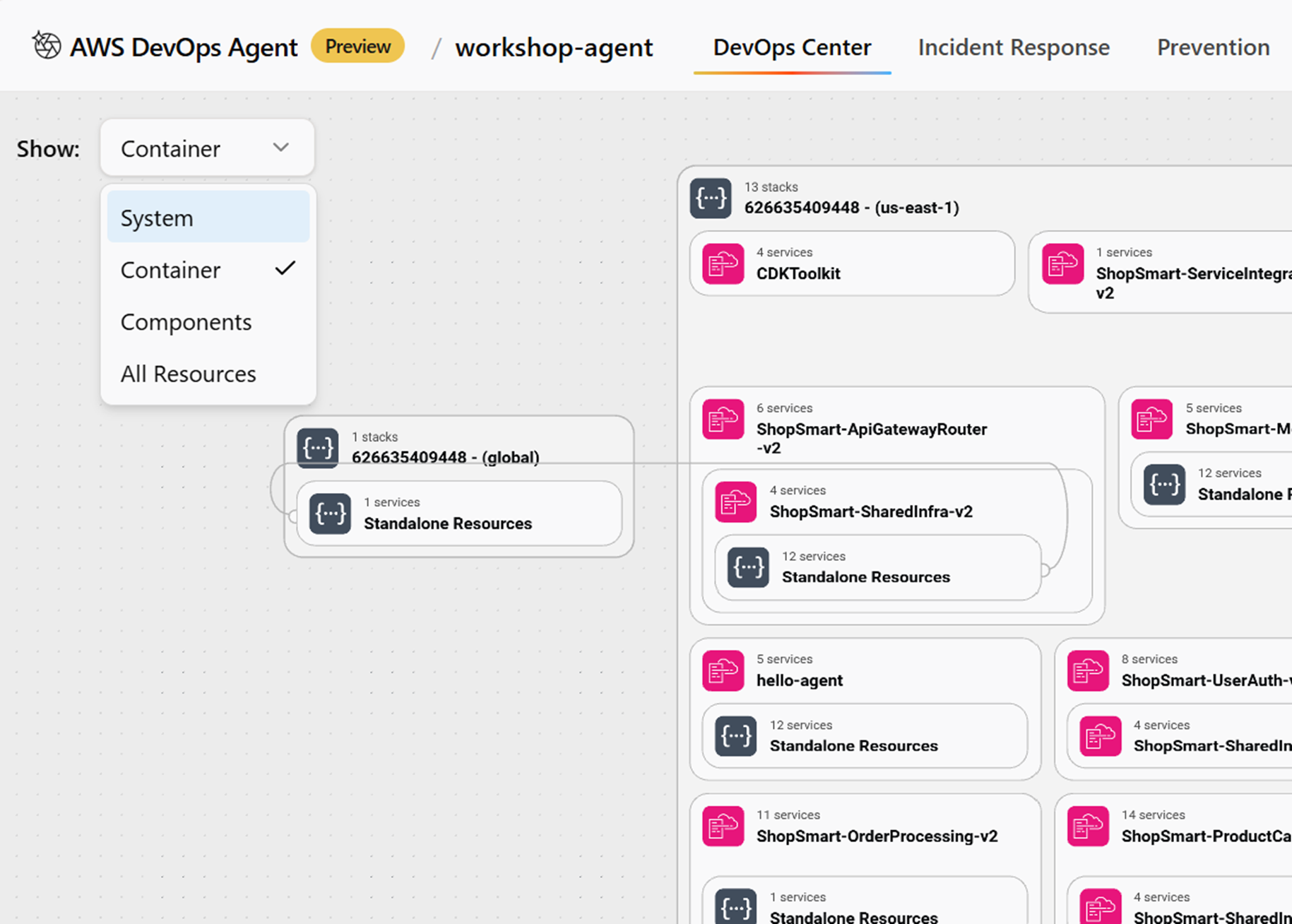Select the CDKToolkit card title

798,273
